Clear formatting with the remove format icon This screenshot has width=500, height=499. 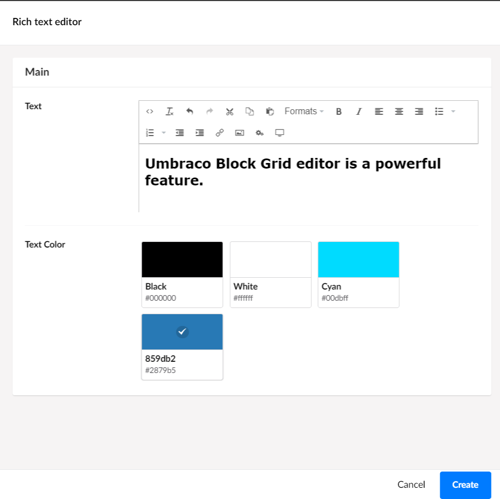click(170, 111)
